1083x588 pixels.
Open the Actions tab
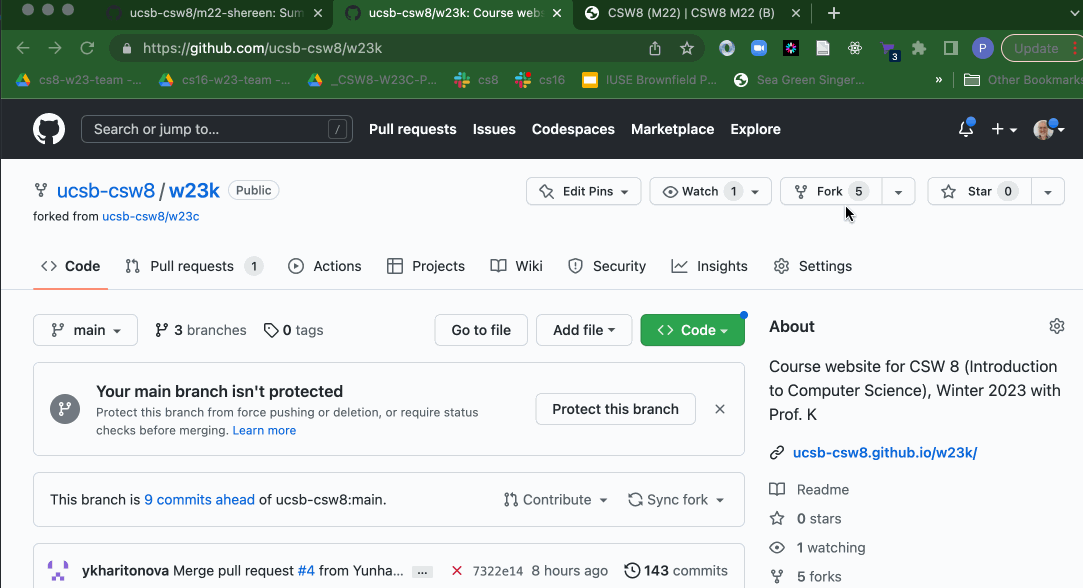pyautogui.click(x=325, y=266)
